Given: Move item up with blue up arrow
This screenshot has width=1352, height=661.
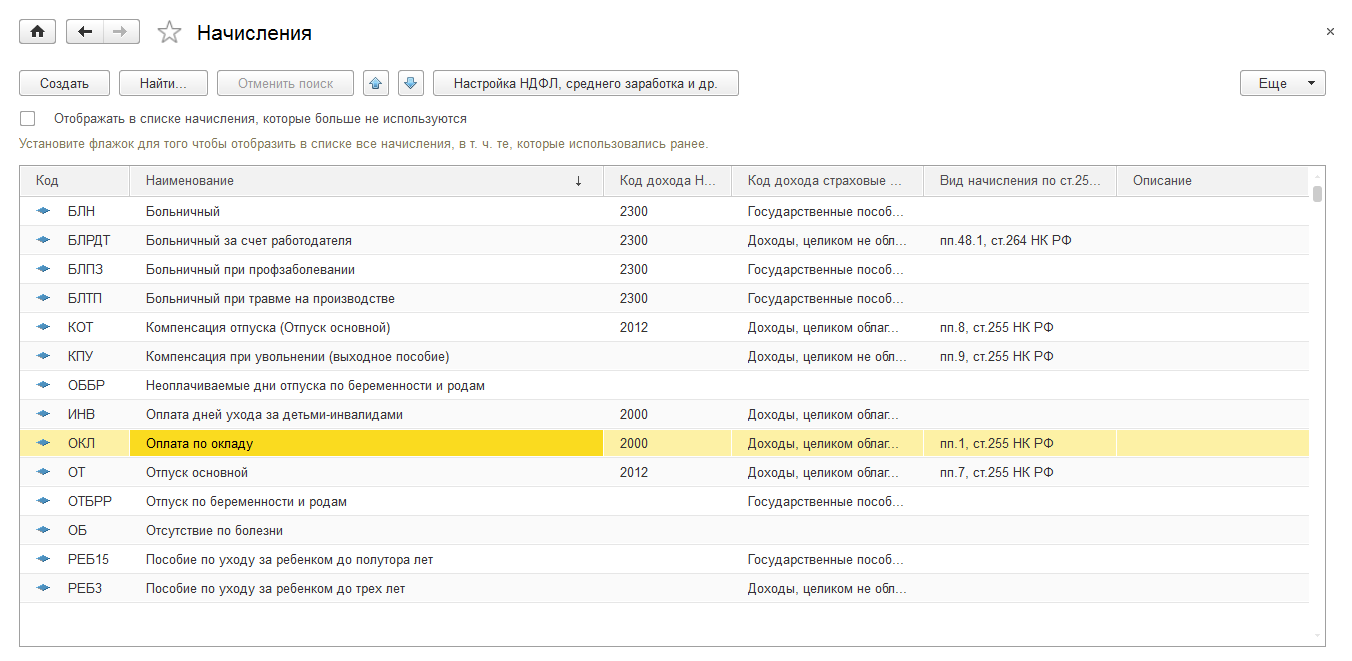Looking at the screenshot, I should point(376,84).
